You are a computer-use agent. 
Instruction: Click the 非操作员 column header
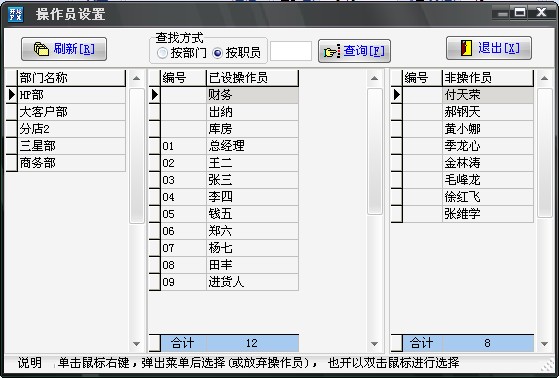(x=488, y=78)
